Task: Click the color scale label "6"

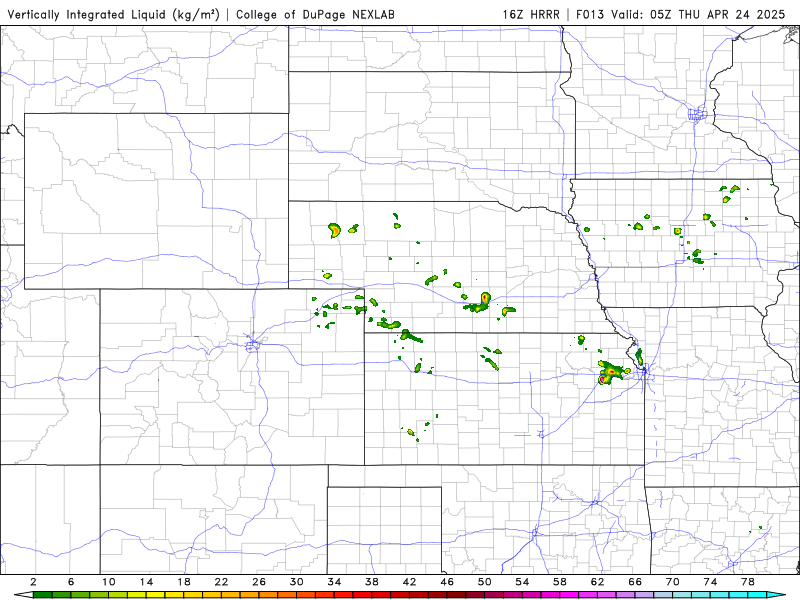Action: pyautogui.click(x=71, y=582)
